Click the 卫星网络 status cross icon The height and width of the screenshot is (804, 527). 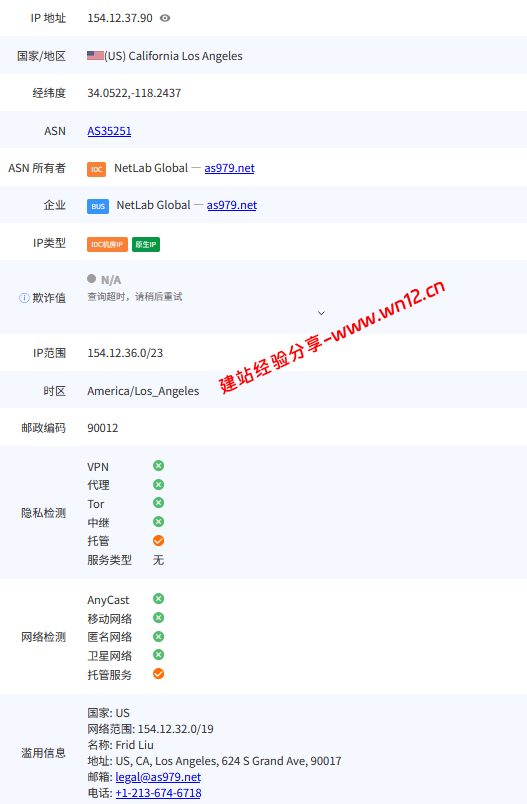(158, 655)
